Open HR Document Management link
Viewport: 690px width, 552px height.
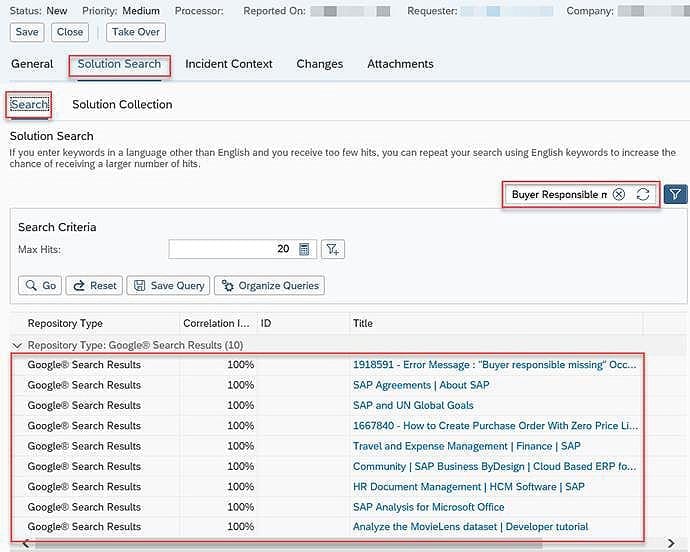[x=469, y=486]
